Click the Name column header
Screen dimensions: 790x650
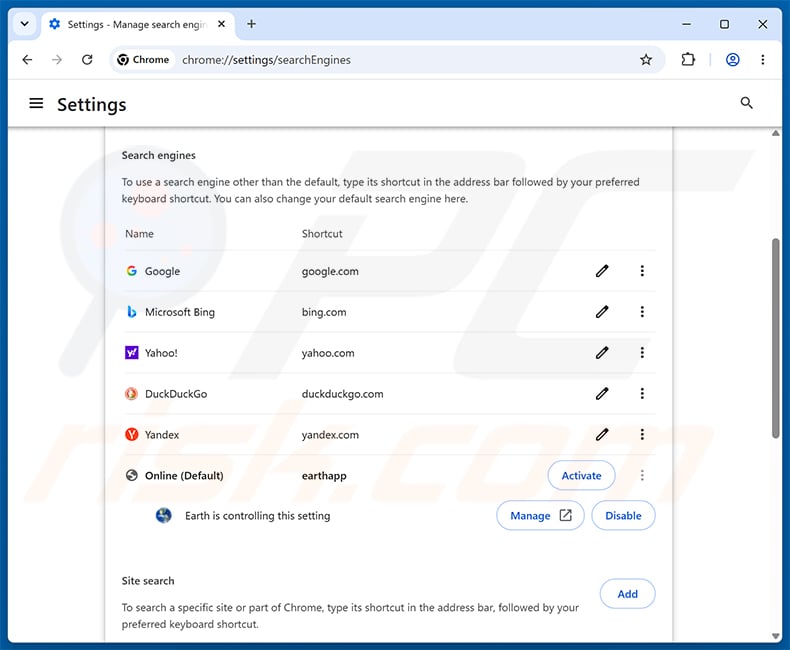tap(139, 234)
